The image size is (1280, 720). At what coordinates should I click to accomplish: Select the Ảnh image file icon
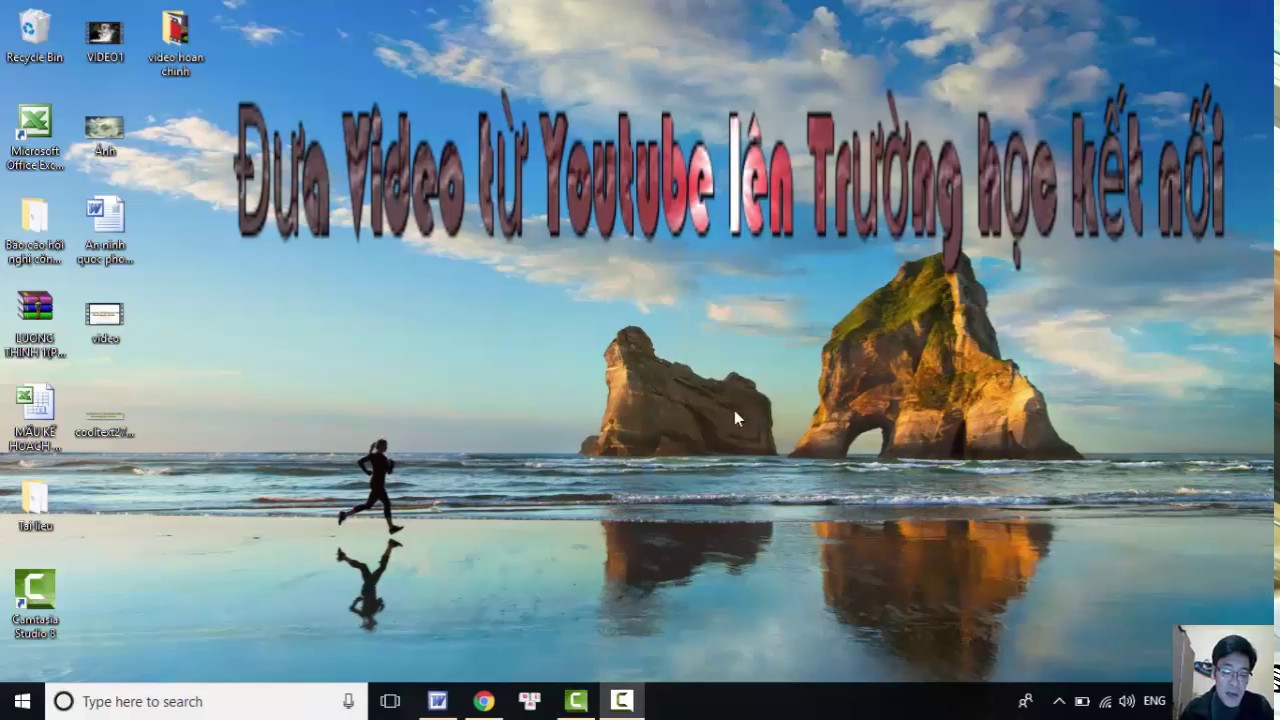pos(105,136)
